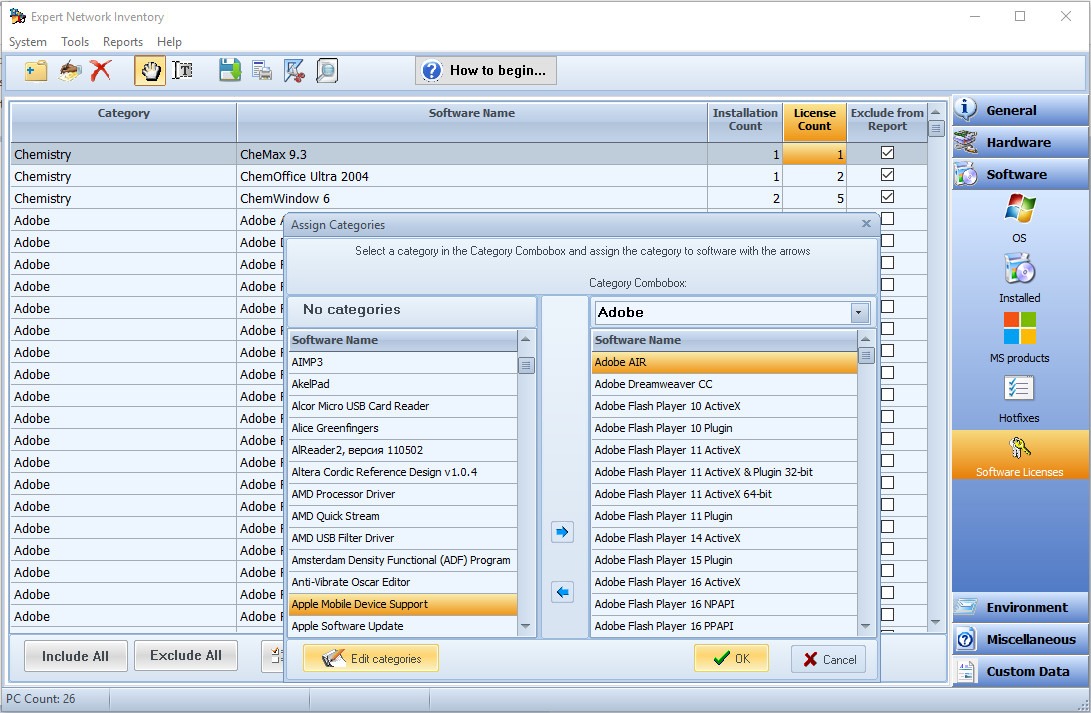Open the OS section icon in sidebar

(x=1019, y=209)
